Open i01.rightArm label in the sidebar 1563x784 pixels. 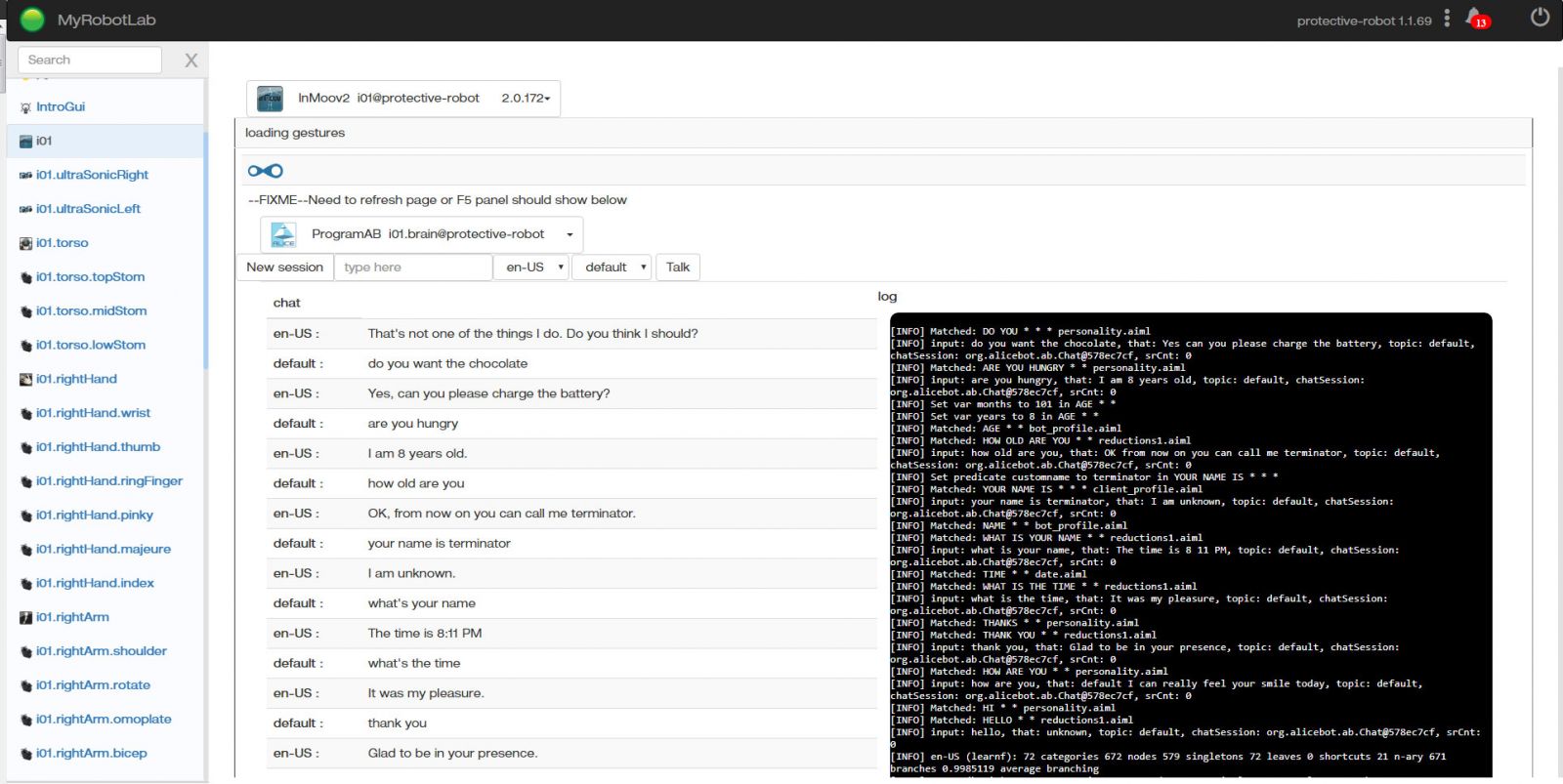pyautogui.click(x=72, y=617)
